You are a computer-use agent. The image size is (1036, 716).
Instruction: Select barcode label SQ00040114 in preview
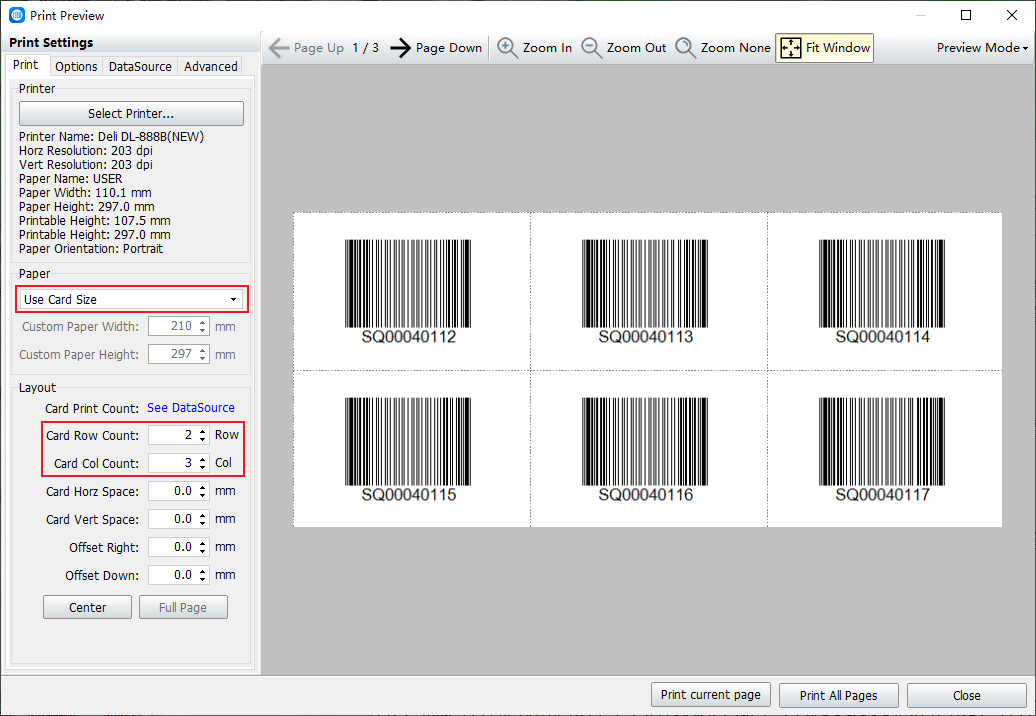(x=882, y=291)
